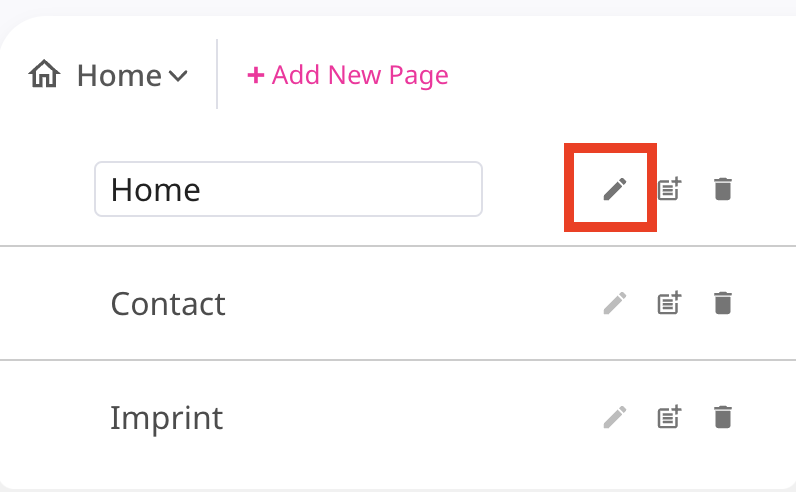
Task: Click the house icon in the header
Action: 44,74
